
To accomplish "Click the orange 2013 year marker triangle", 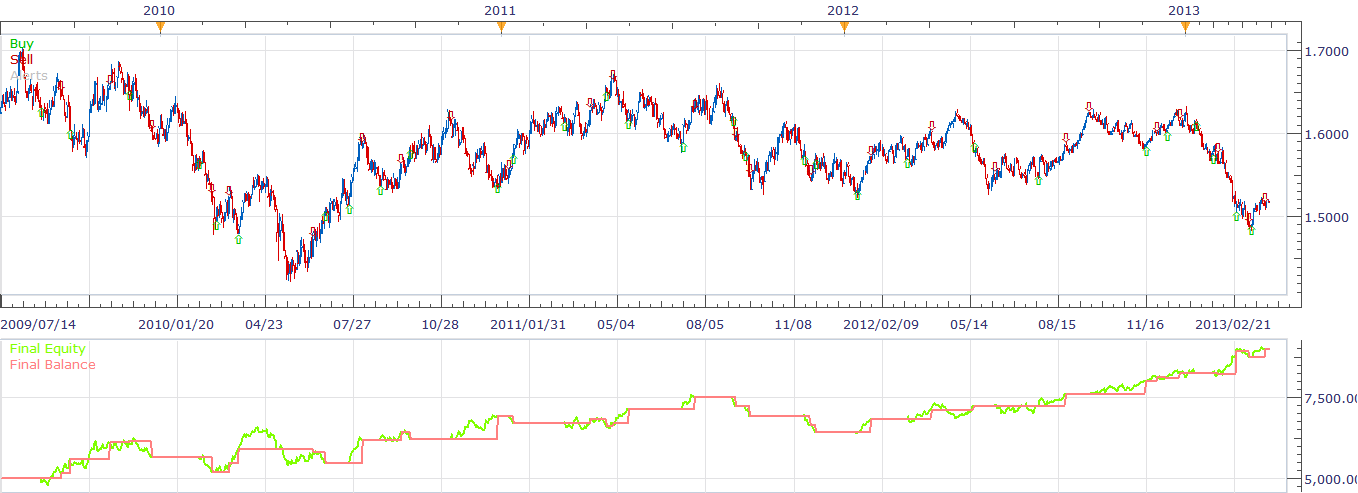I will tap(1185, 28).
